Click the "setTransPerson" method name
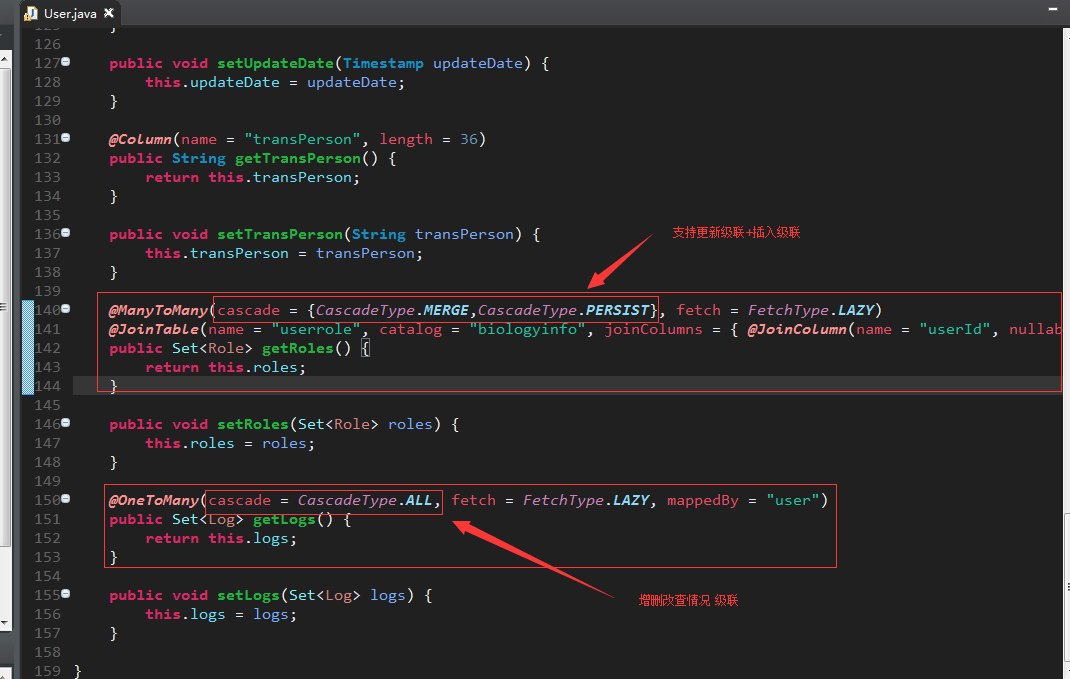This screenshot has height=679, width=1070. coord(280,235)
